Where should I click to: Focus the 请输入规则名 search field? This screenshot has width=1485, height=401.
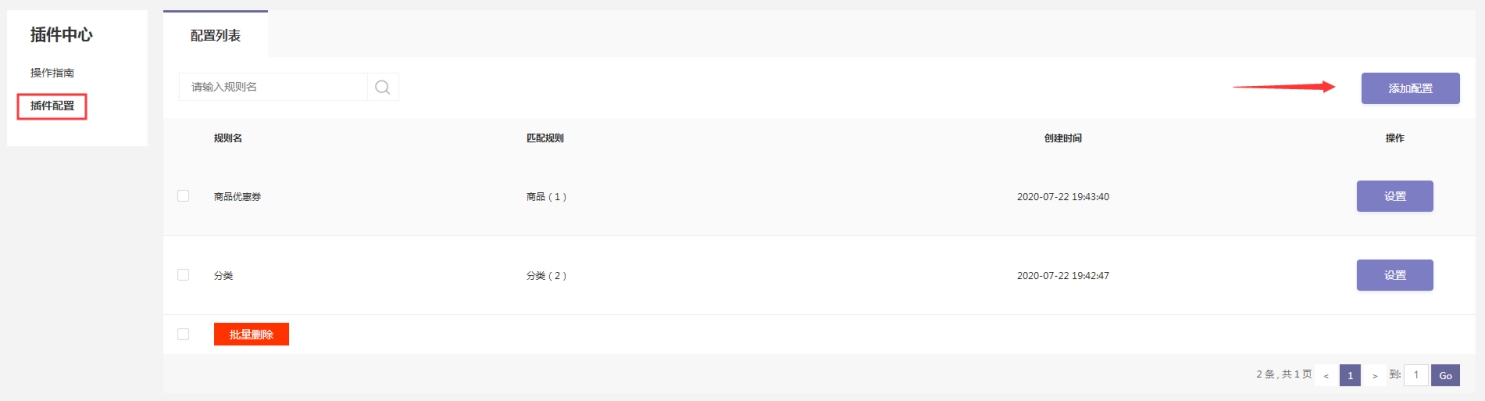[273, 87]
